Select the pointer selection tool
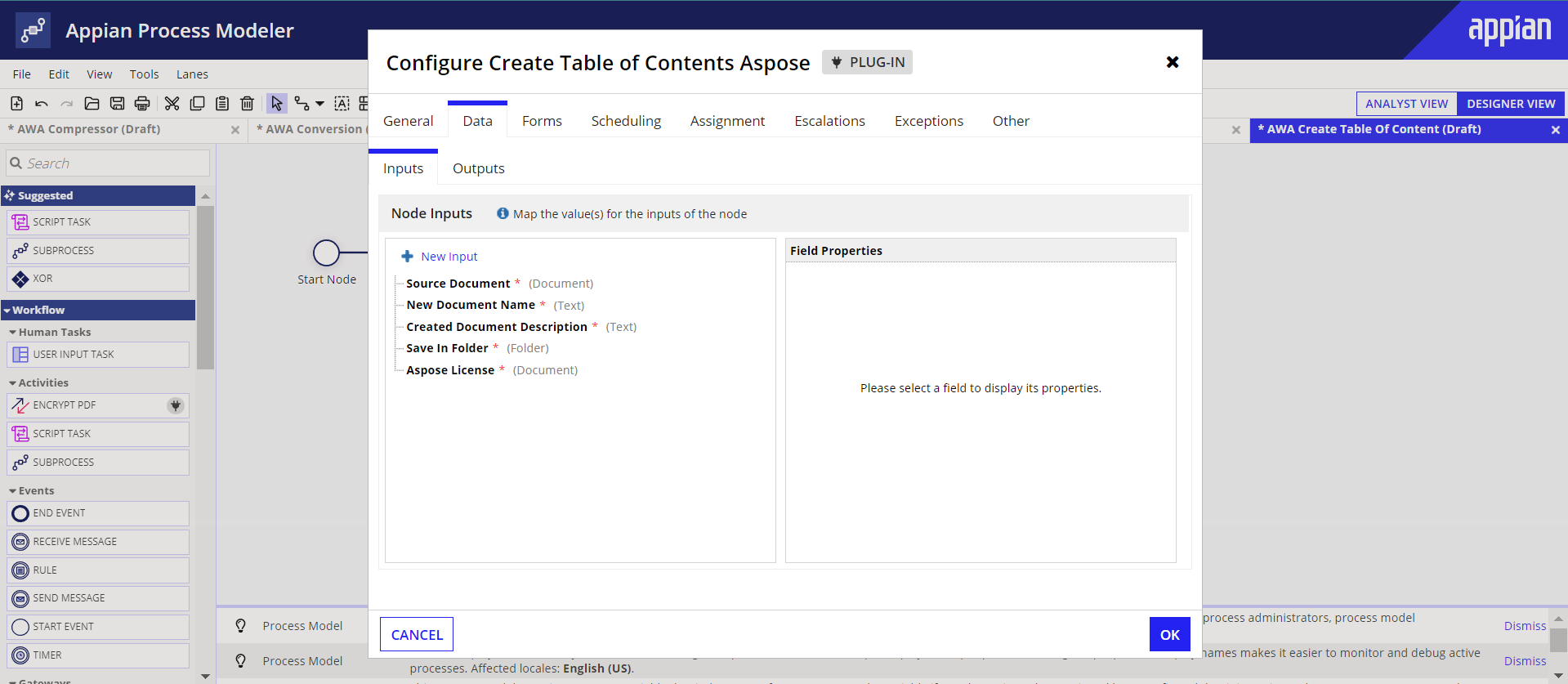The image size is (1568, 684). coord(277,104)
